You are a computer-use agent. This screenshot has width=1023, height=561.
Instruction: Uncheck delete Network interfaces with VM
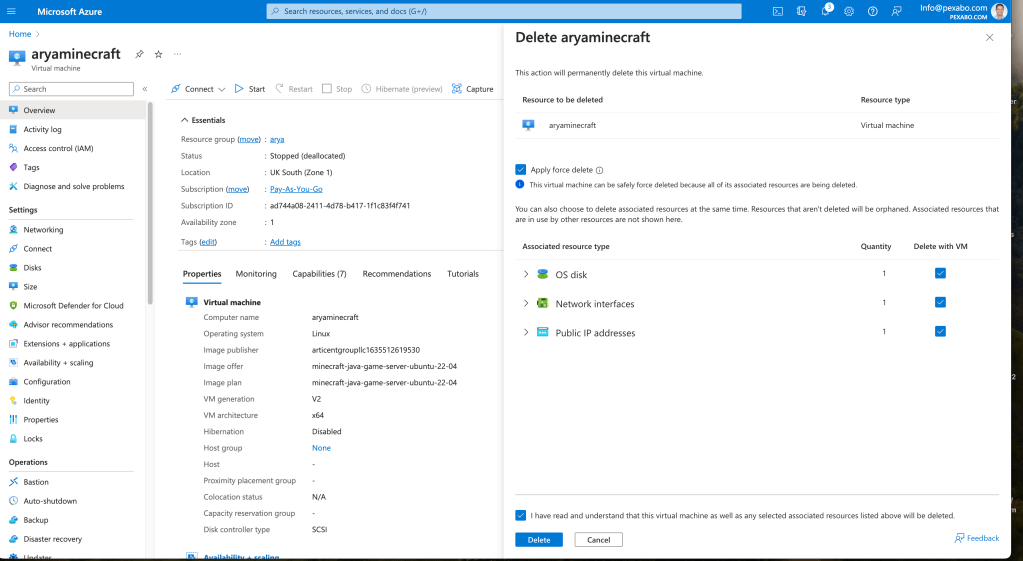pyautogui.click(x=940, y=302)
